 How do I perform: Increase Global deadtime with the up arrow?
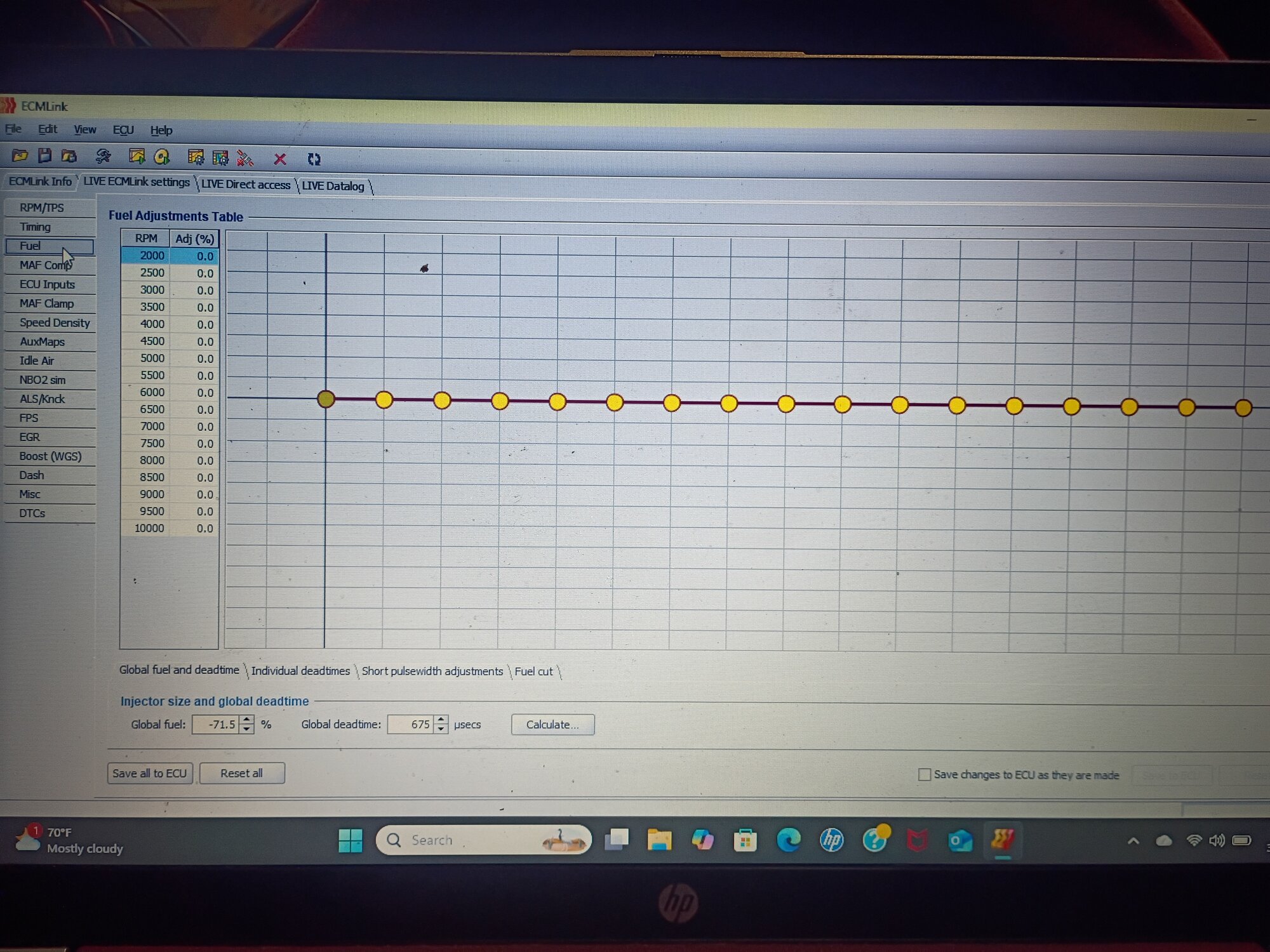pyautogui.click(x=441, y=720)
